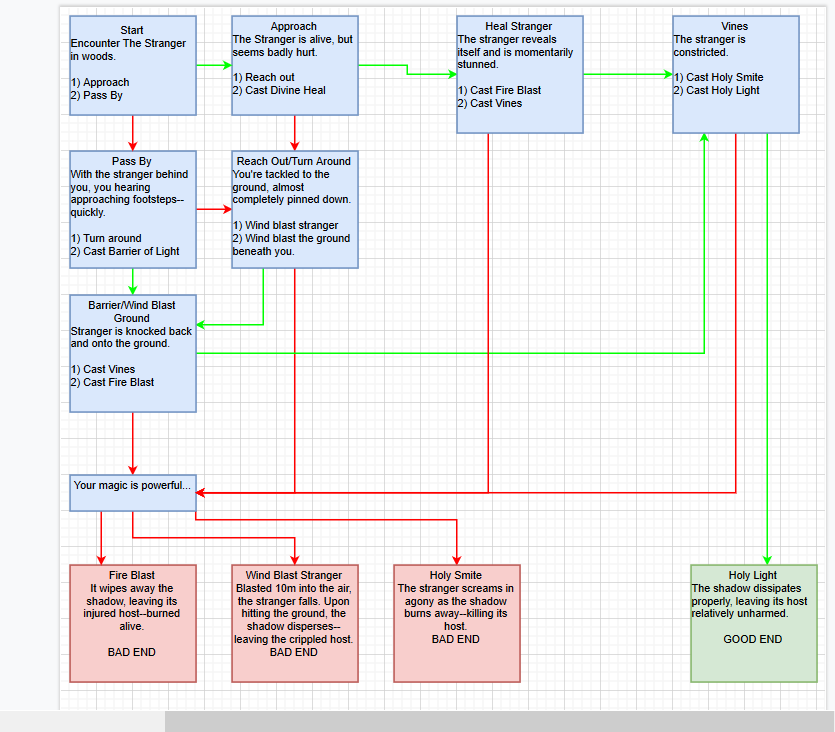Select the Approach node box
The height and width of the screenshot is (732, 835).
point(294,65)
